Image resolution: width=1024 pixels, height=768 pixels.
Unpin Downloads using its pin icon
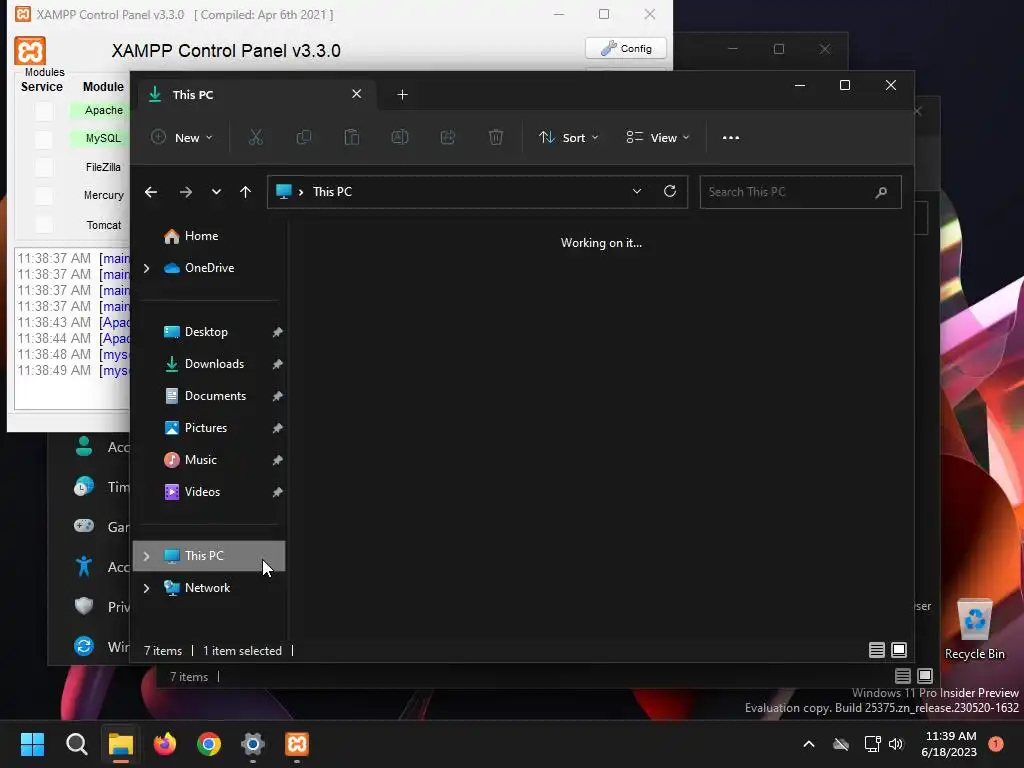[x=277, y=364]
